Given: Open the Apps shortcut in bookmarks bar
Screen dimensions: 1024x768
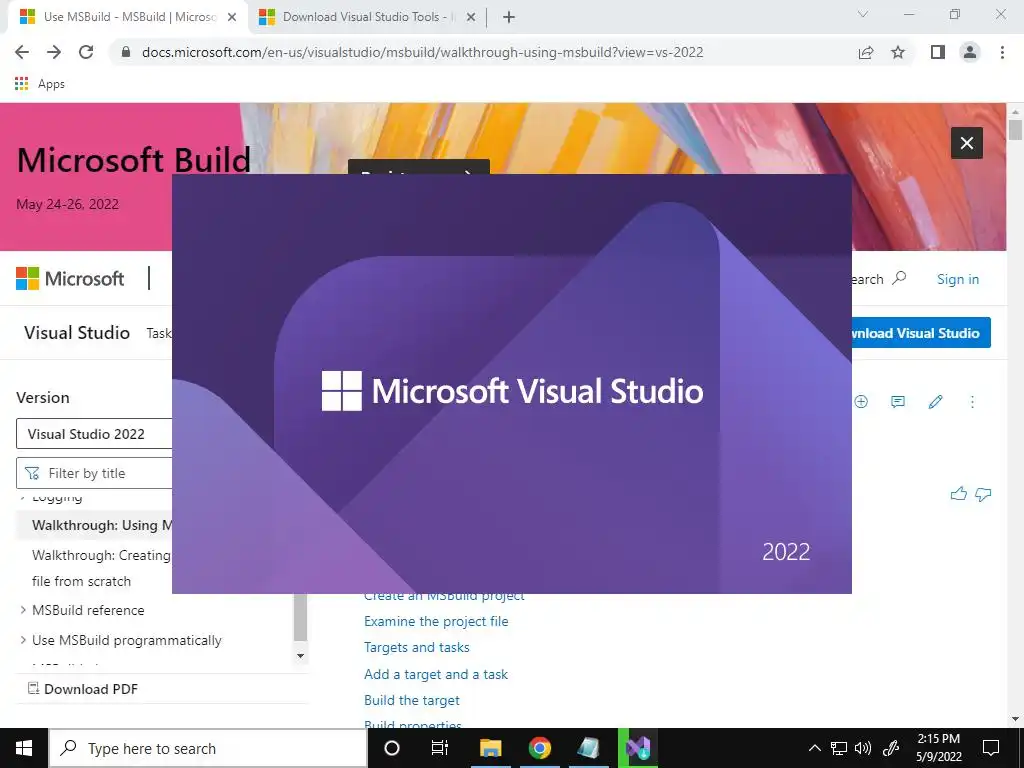Looking at the screenshot, I should 39,84.
